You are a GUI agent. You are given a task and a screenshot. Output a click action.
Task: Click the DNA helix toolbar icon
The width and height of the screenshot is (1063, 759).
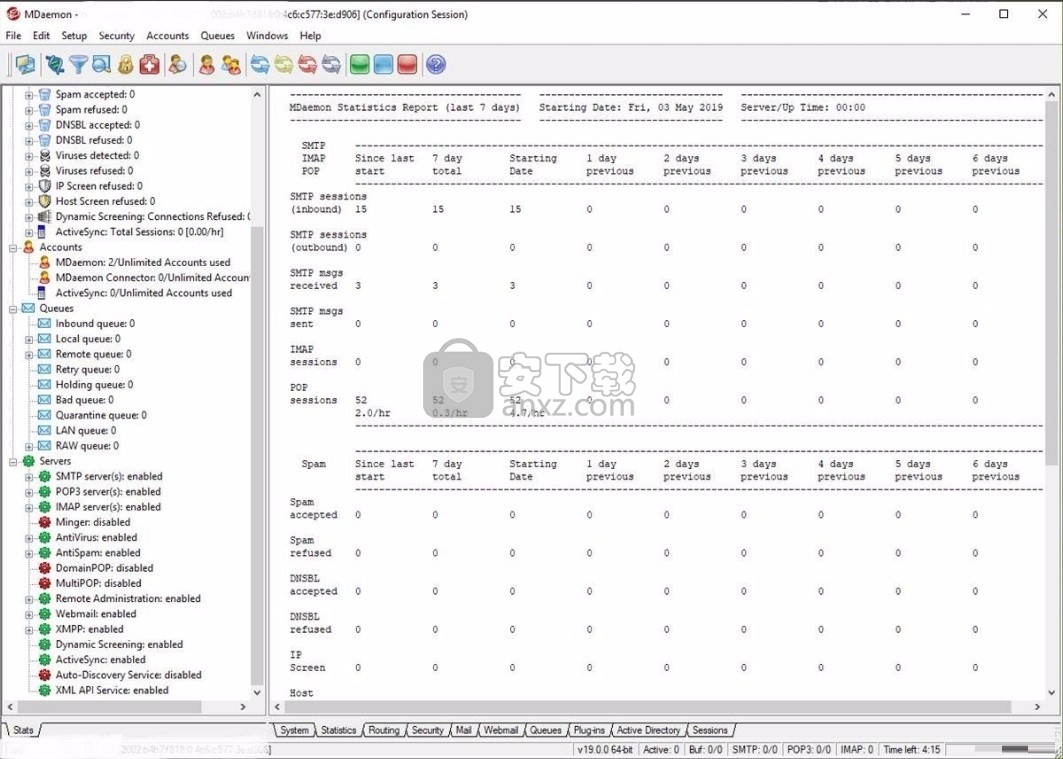(x=55, y=64)
